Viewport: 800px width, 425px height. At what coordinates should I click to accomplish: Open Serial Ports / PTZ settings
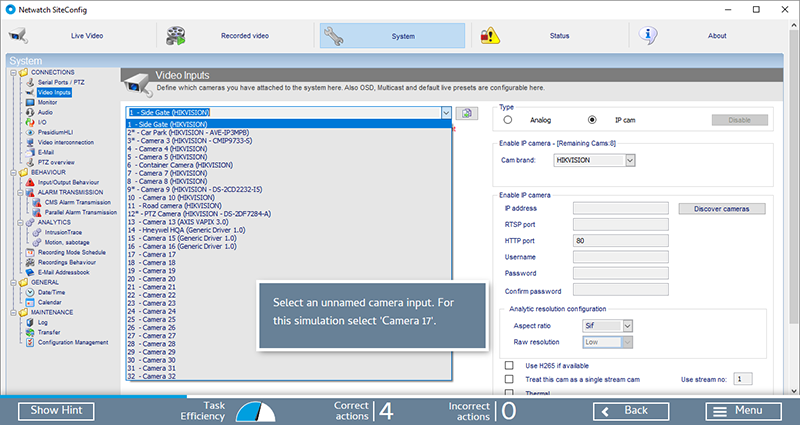point(60,83)
